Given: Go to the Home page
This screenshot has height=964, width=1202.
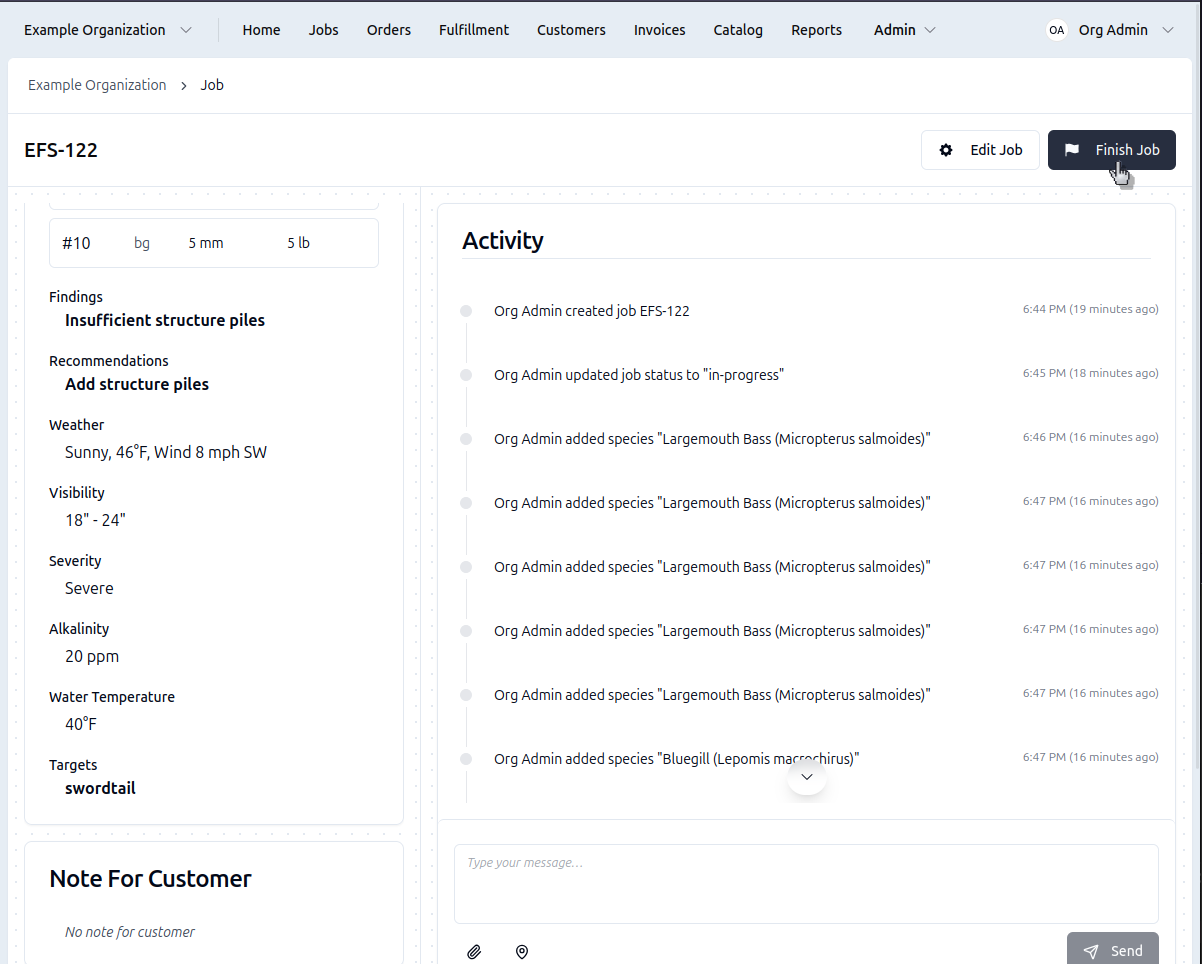Looking at the screenshot, I should pyautogui.click(x=261, y=30).
